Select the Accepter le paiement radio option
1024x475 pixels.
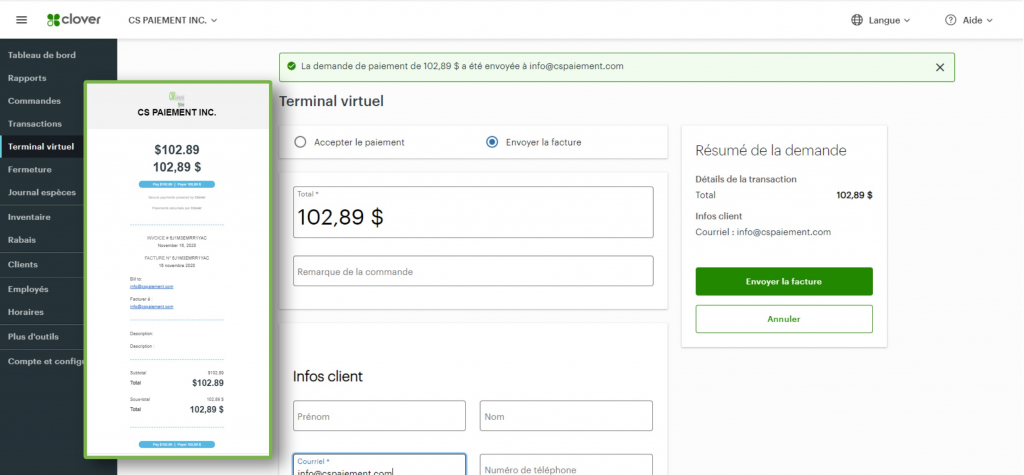pyautogui.click(x=300, y=142)
